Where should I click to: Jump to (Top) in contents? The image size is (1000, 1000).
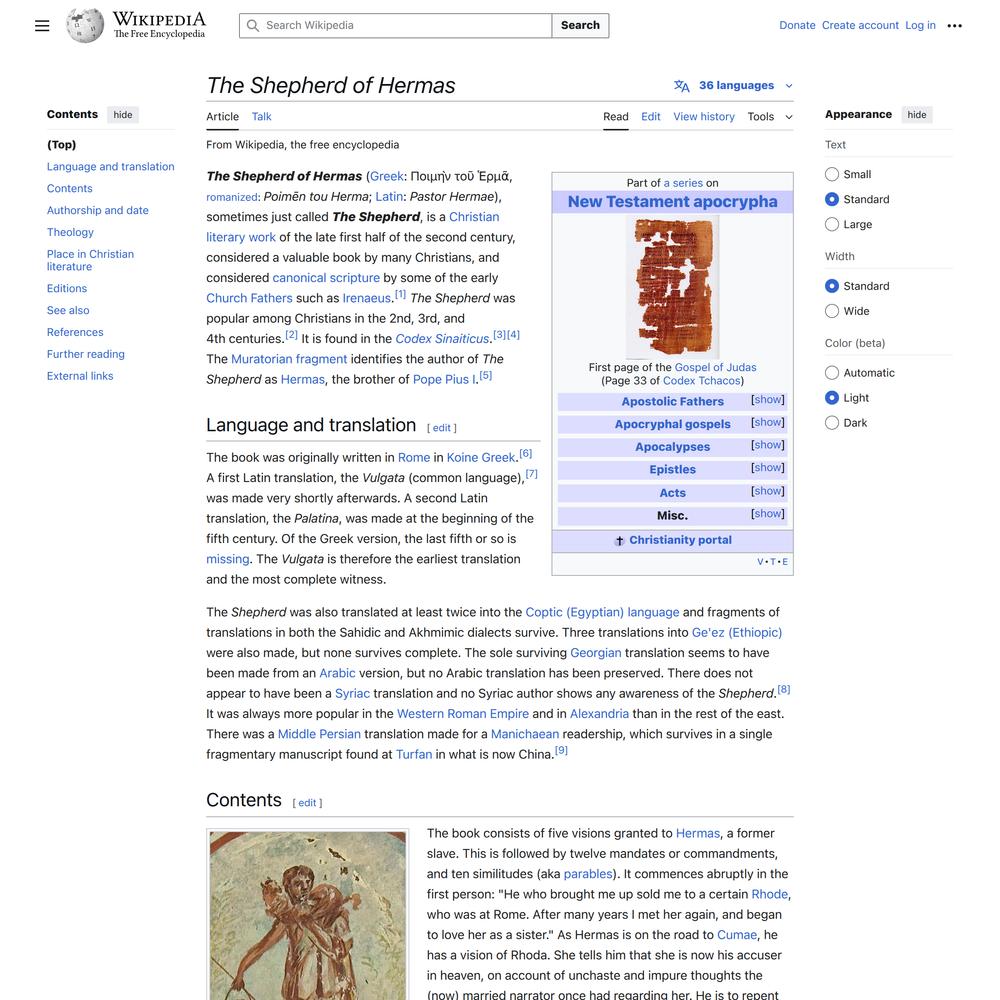(61, 145)
